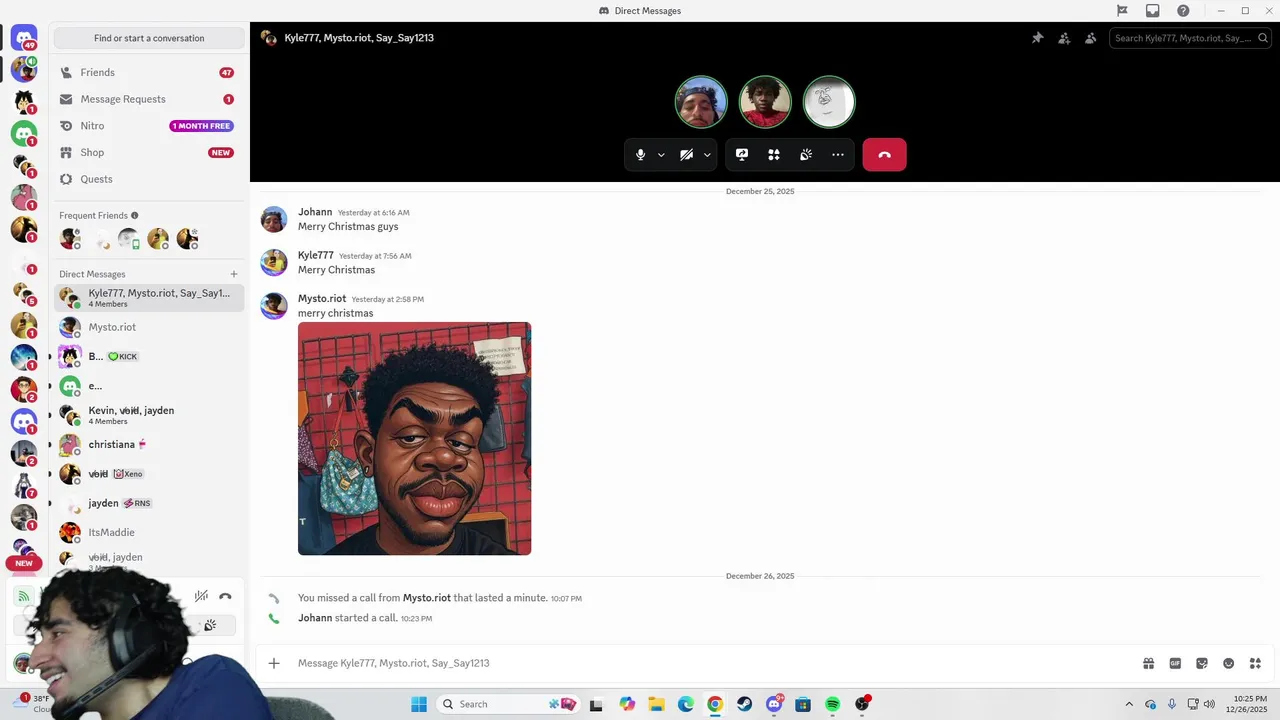Screen dimensions: 1280x720
Task: Click first participant video tile in call
Action: [701, 102]
